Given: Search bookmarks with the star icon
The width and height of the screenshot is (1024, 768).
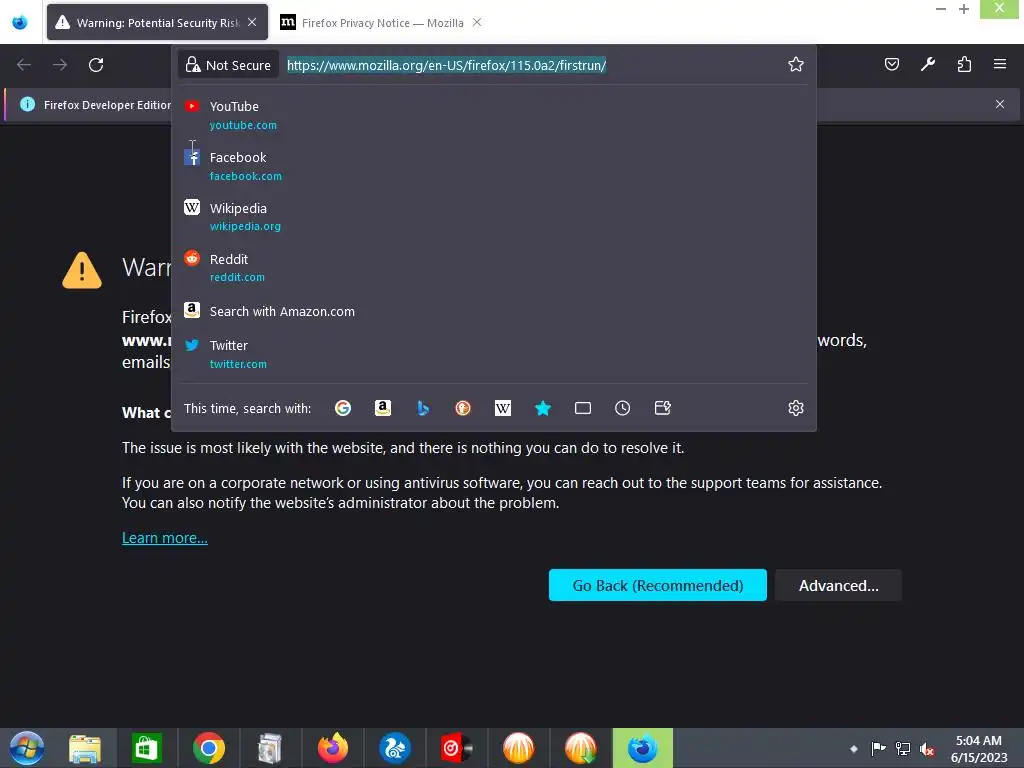Looking at the screenshot, I should pos(543,408).
